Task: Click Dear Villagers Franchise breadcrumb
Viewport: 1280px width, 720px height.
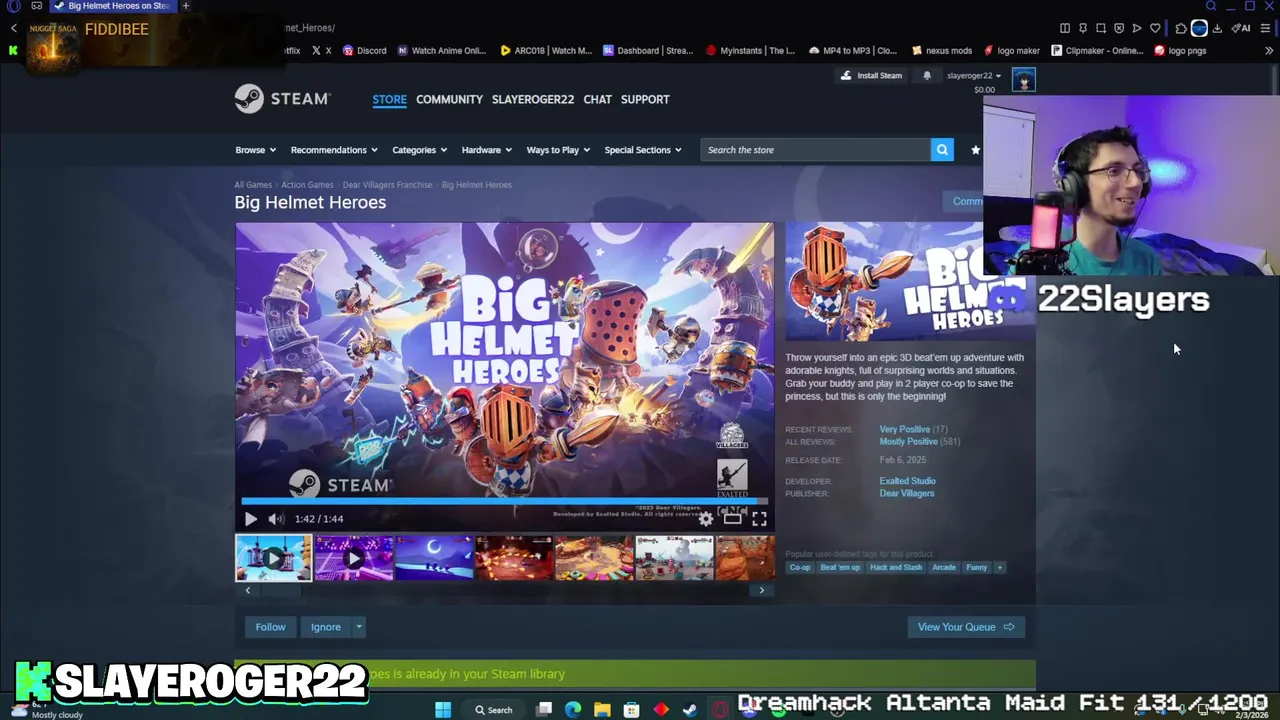Action: pos(387,185)
